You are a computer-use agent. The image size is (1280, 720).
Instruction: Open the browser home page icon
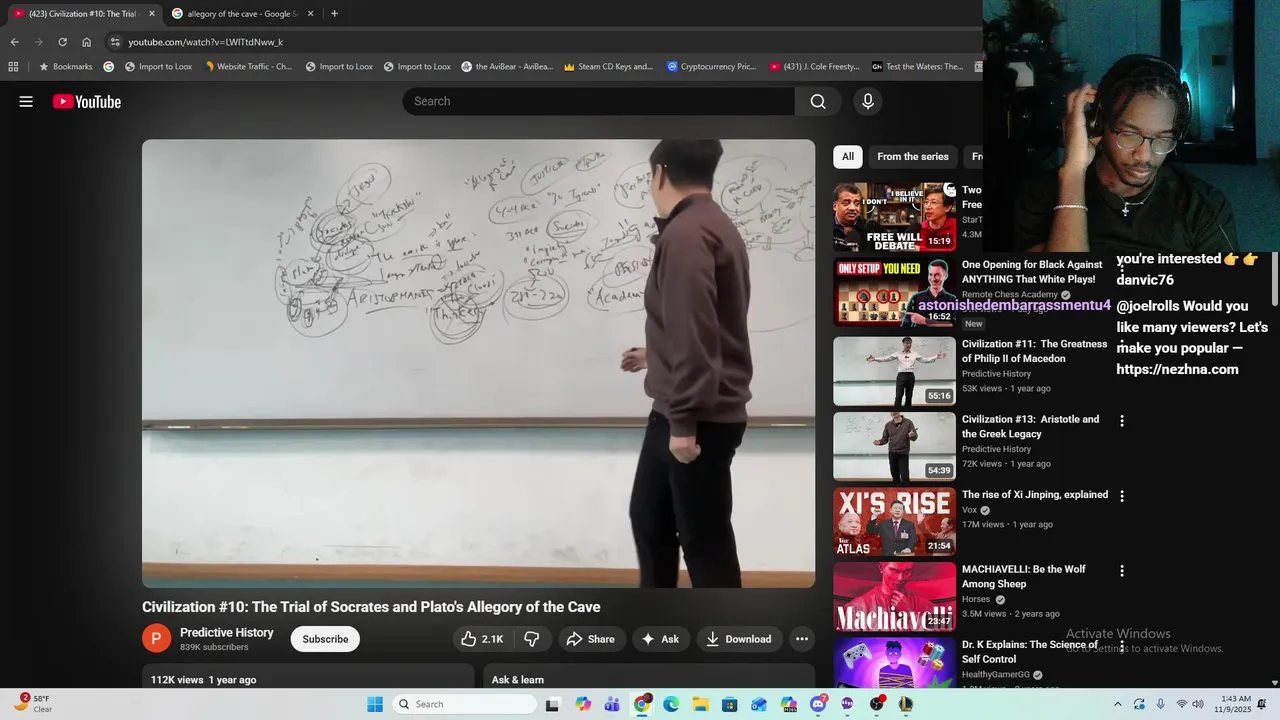point(86,42)
